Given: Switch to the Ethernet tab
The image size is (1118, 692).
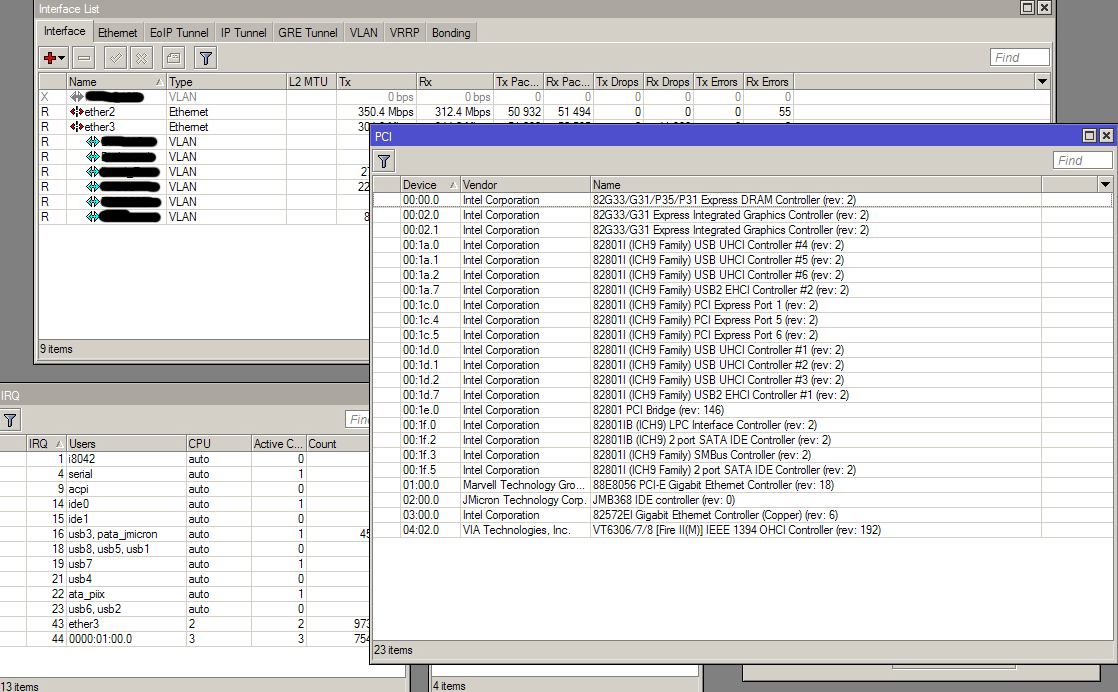Looking at the screenshot, I should pos(117,33).
